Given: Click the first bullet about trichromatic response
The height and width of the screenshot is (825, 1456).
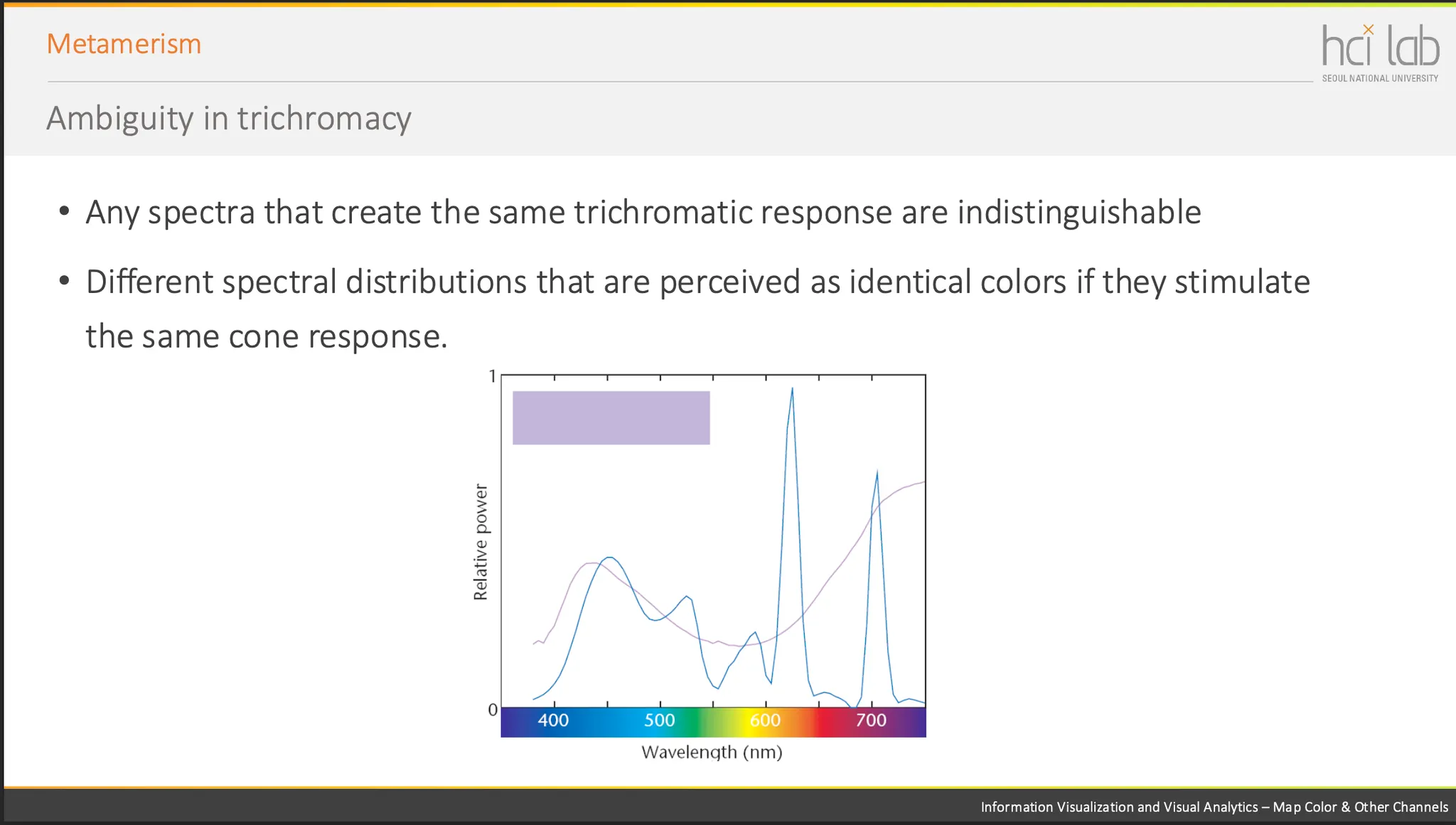Looking at the screenshot, I should click(x=643, y=213).
